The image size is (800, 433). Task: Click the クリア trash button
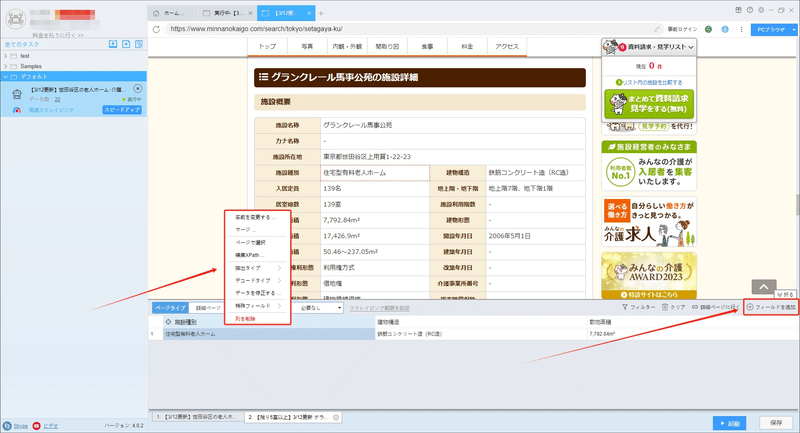coord(673,308)
